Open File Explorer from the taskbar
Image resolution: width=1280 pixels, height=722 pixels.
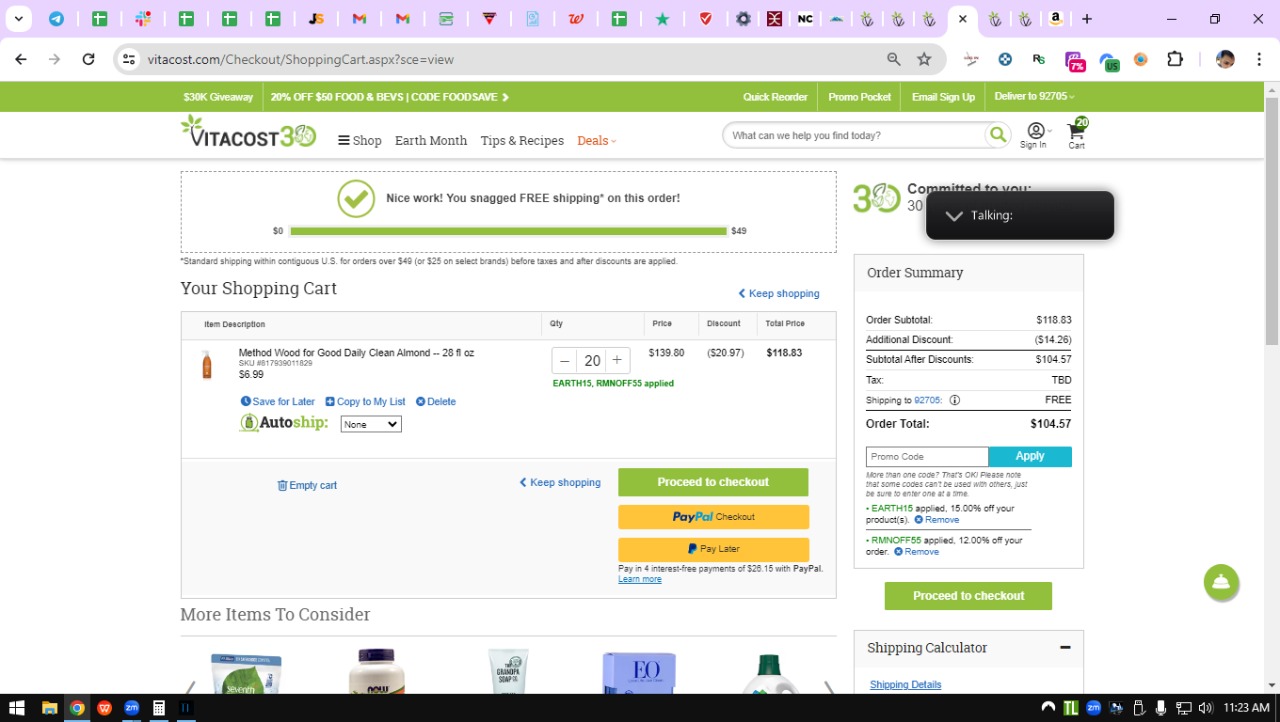tap(49, 708)
